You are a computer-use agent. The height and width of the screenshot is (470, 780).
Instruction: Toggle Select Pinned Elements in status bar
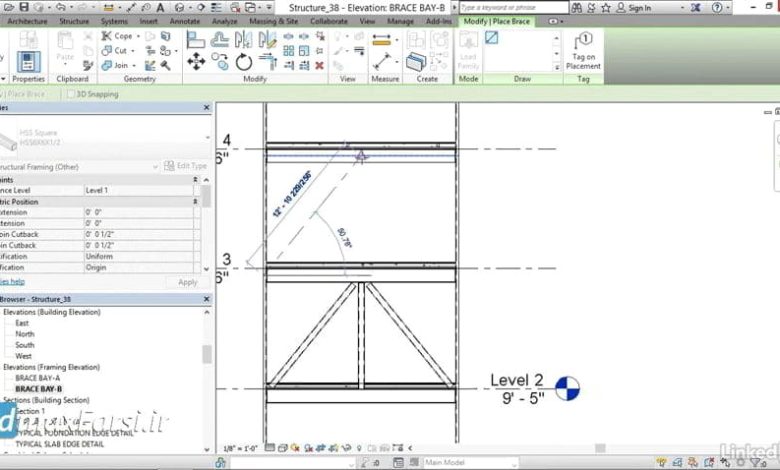pos(693,463)
